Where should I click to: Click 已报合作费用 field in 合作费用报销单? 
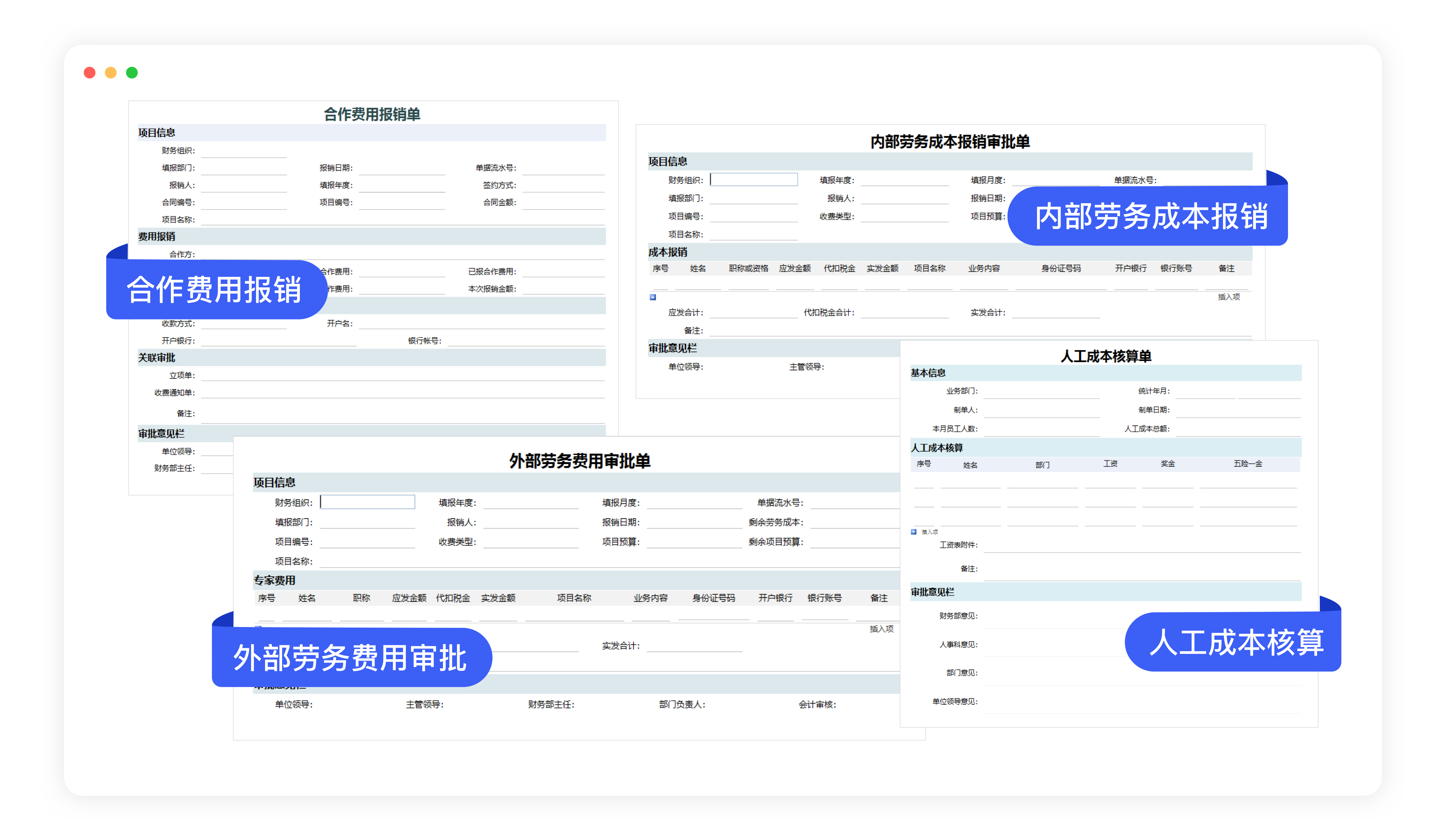[x=563, y=271]
